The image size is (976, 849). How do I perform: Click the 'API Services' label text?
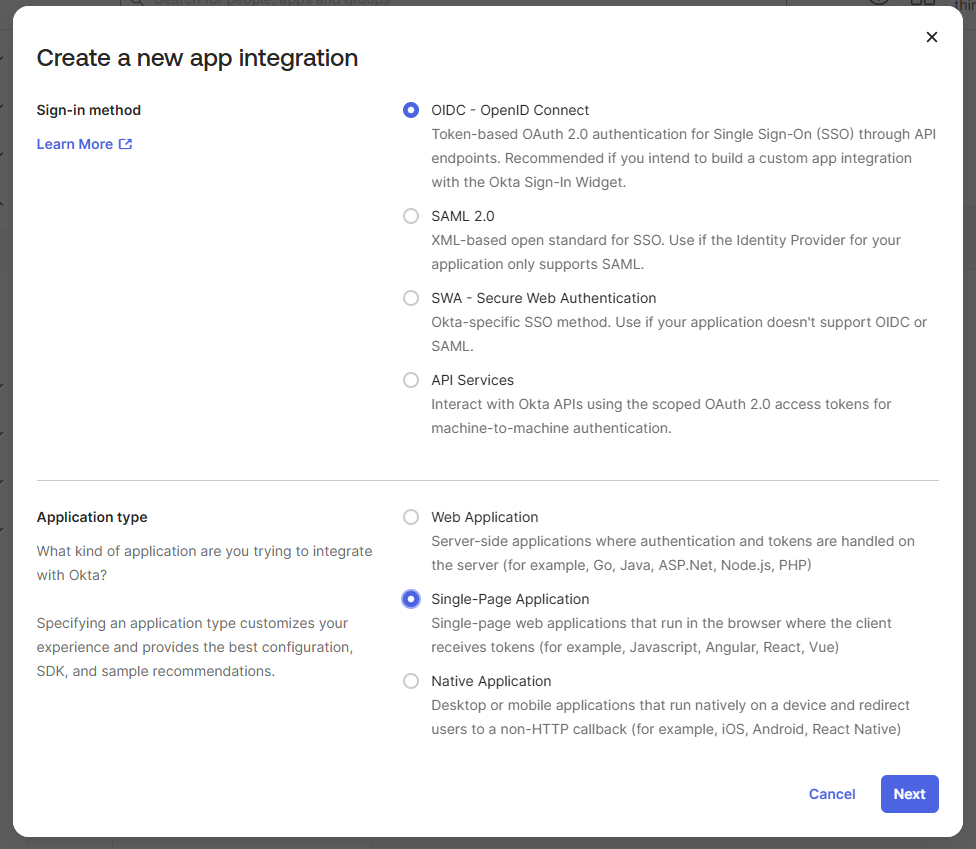pos(472,380)
